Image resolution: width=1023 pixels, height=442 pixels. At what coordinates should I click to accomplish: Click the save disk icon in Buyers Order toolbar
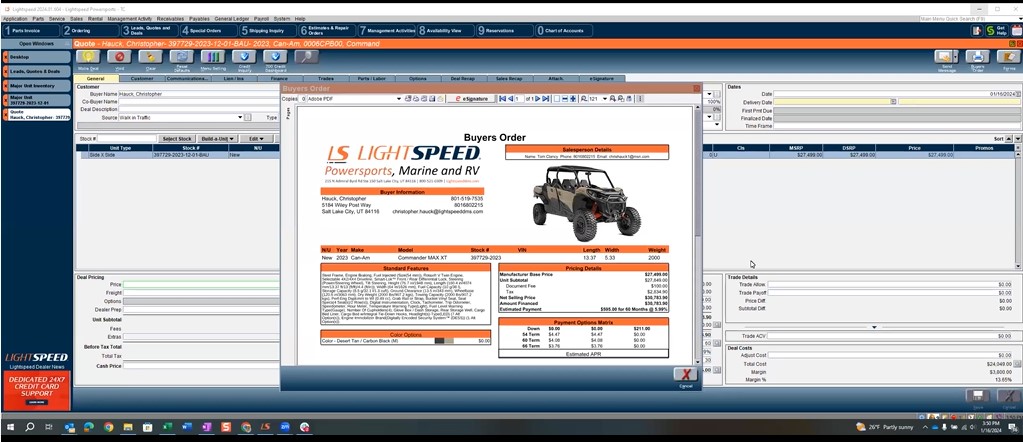pyautogui.click(x=432, y=99)
